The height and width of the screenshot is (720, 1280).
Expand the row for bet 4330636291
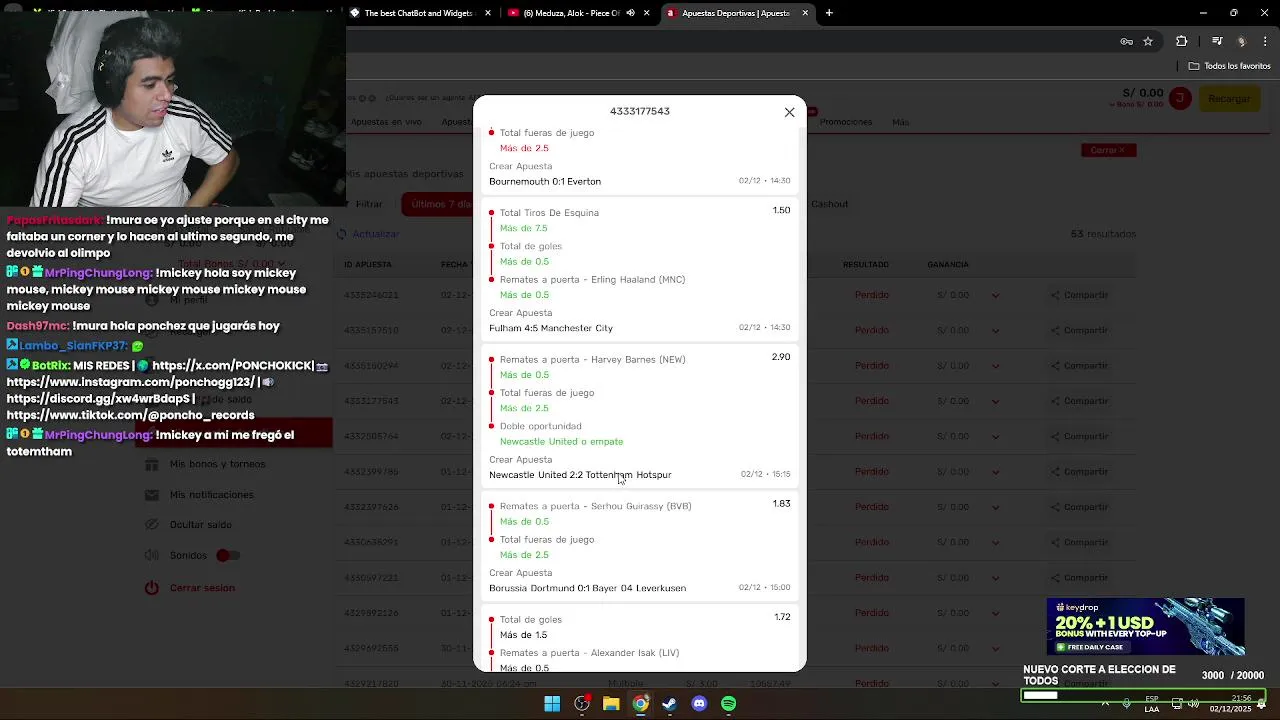tap(995, 542)
